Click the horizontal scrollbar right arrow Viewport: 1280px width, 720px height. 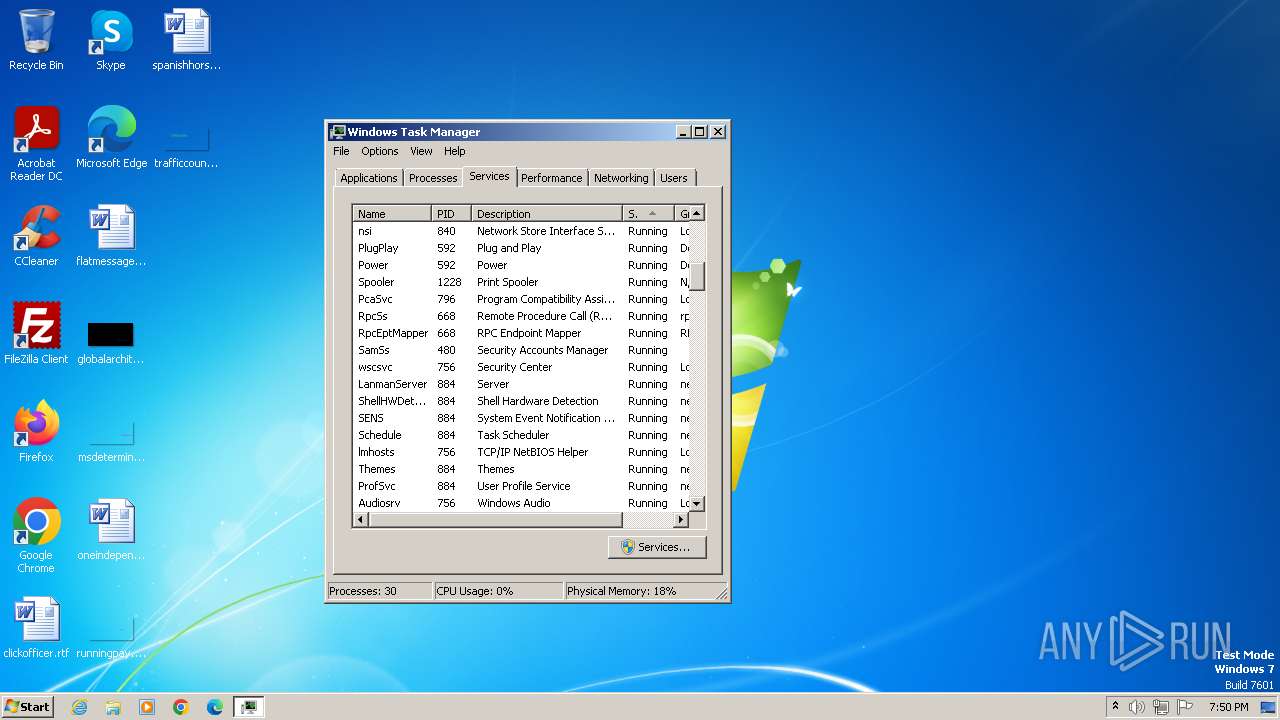click(682, 520)
